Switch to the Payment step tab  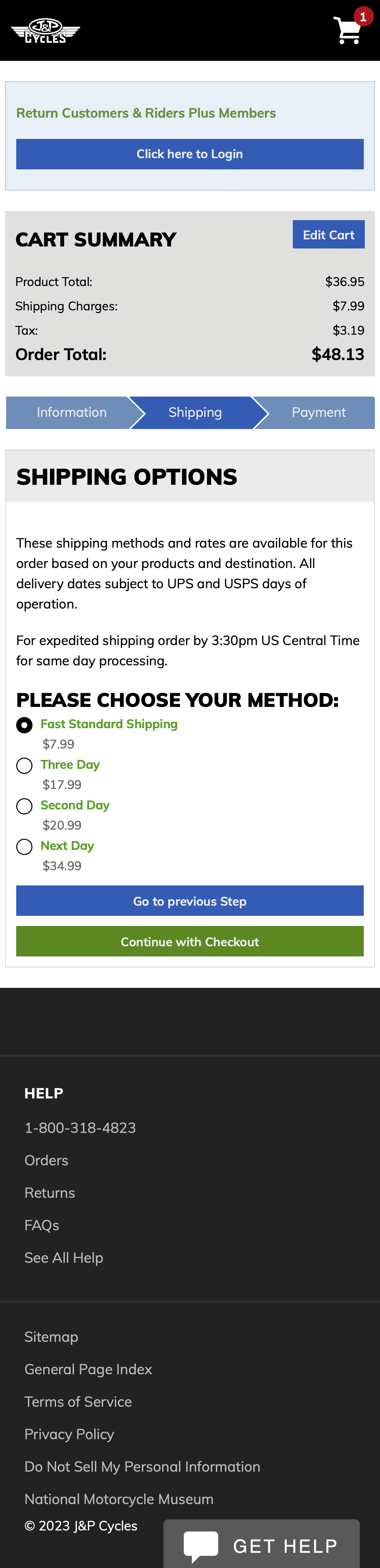click(319, 413)
